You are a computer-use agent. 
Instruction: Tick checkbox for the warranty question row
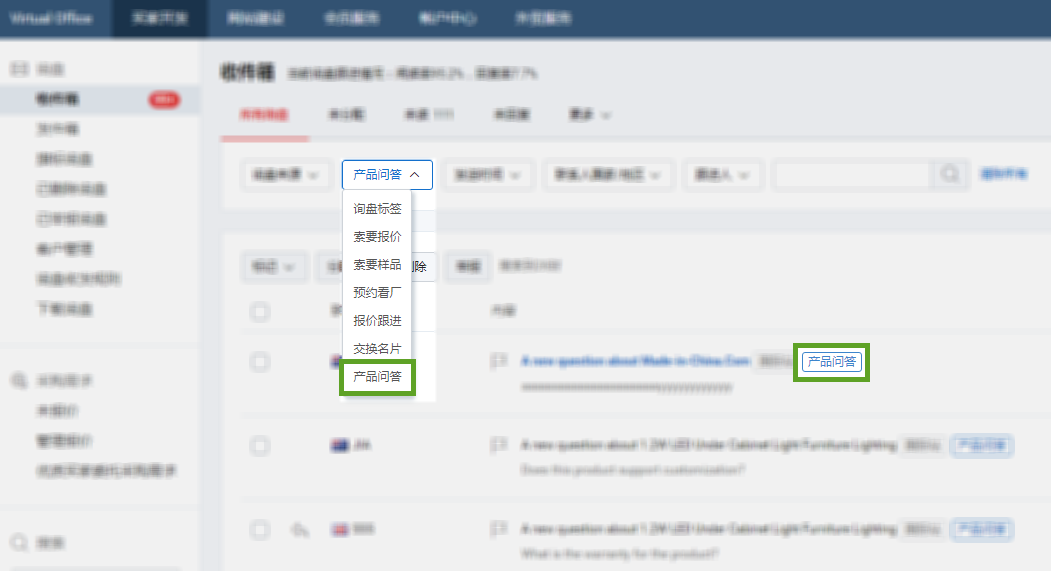point(260,529)
